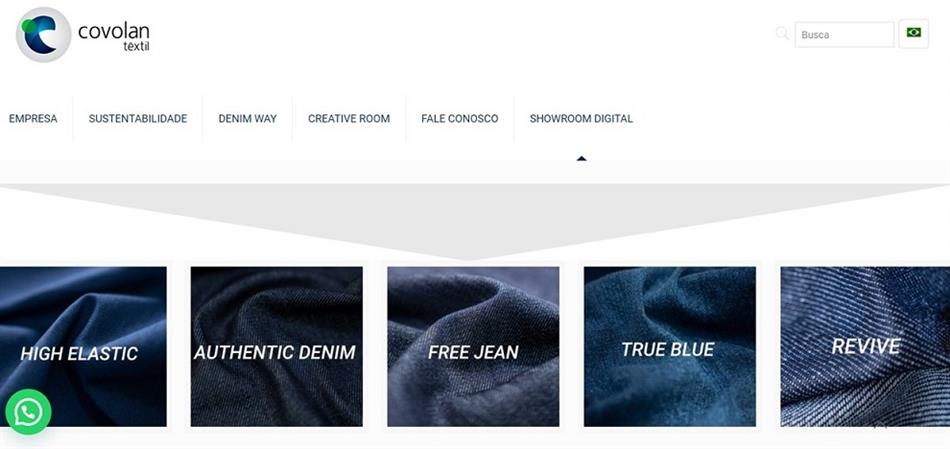The image size is (950, 449).
Task: Collapse menu via arrow under Showroom Digital
Action: tap(582, 159)
